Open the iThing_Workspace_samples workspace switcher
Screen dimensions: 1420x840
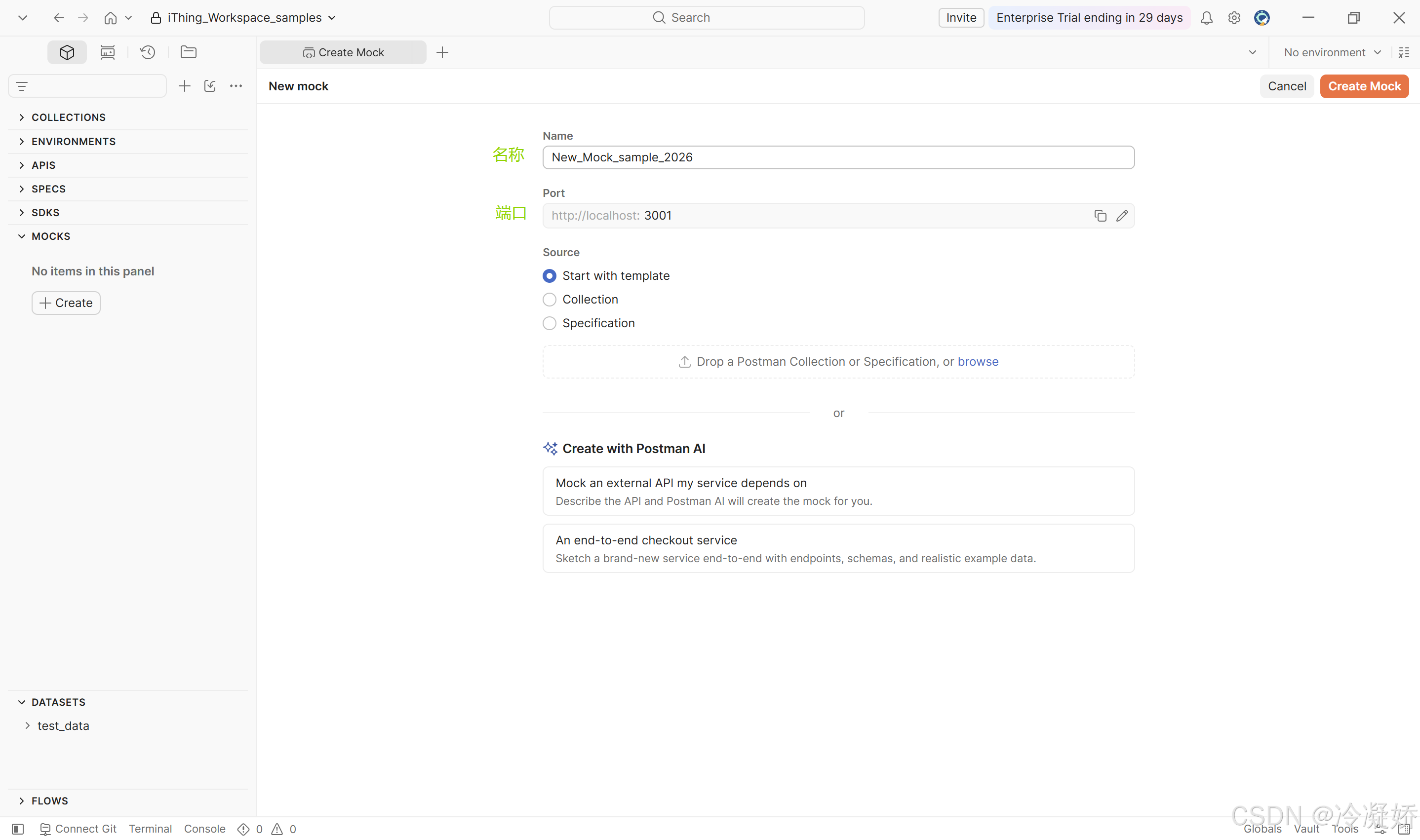(x=243, y=18)
